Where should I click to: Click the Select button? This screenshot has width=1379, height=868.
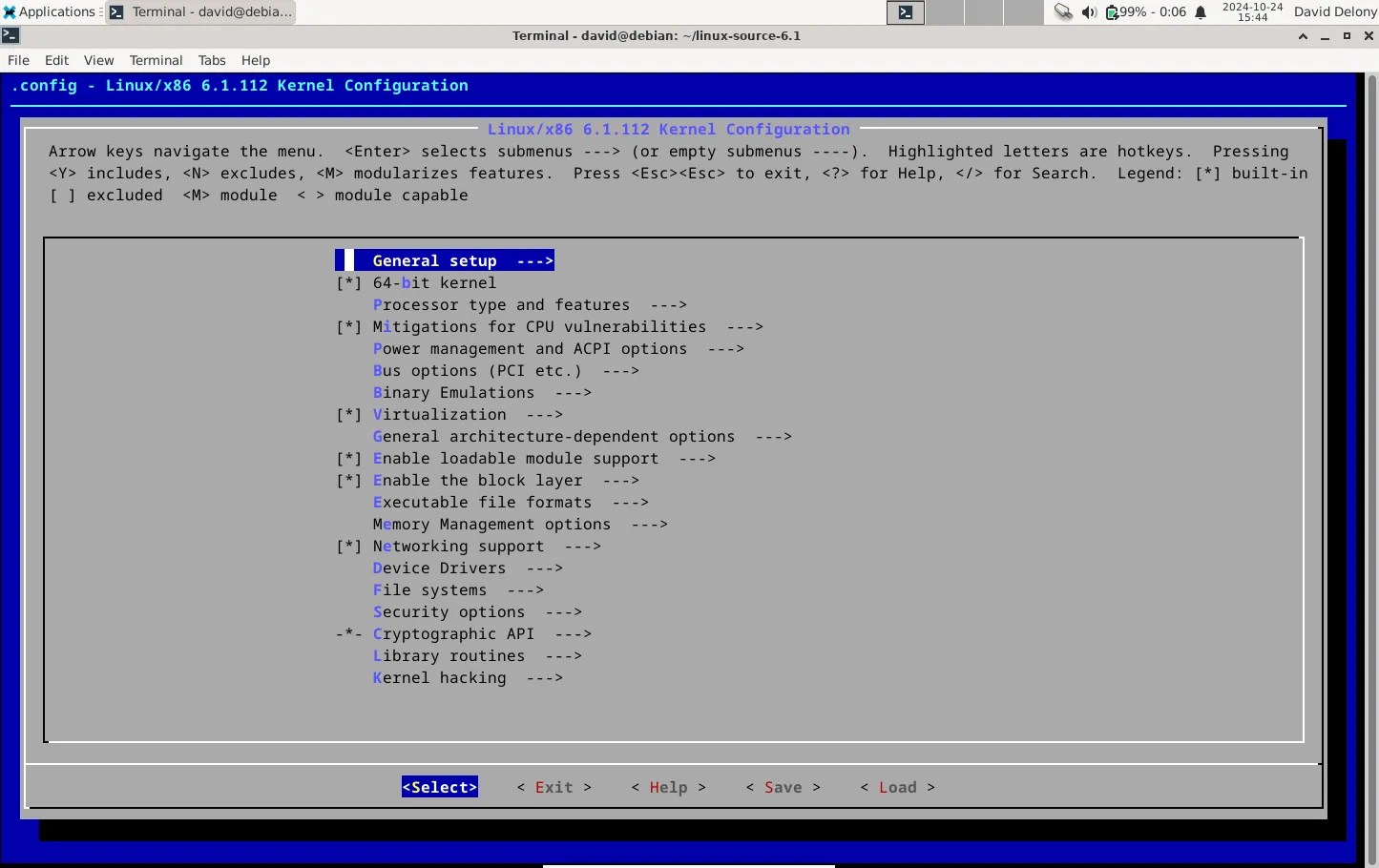(440, 787)
